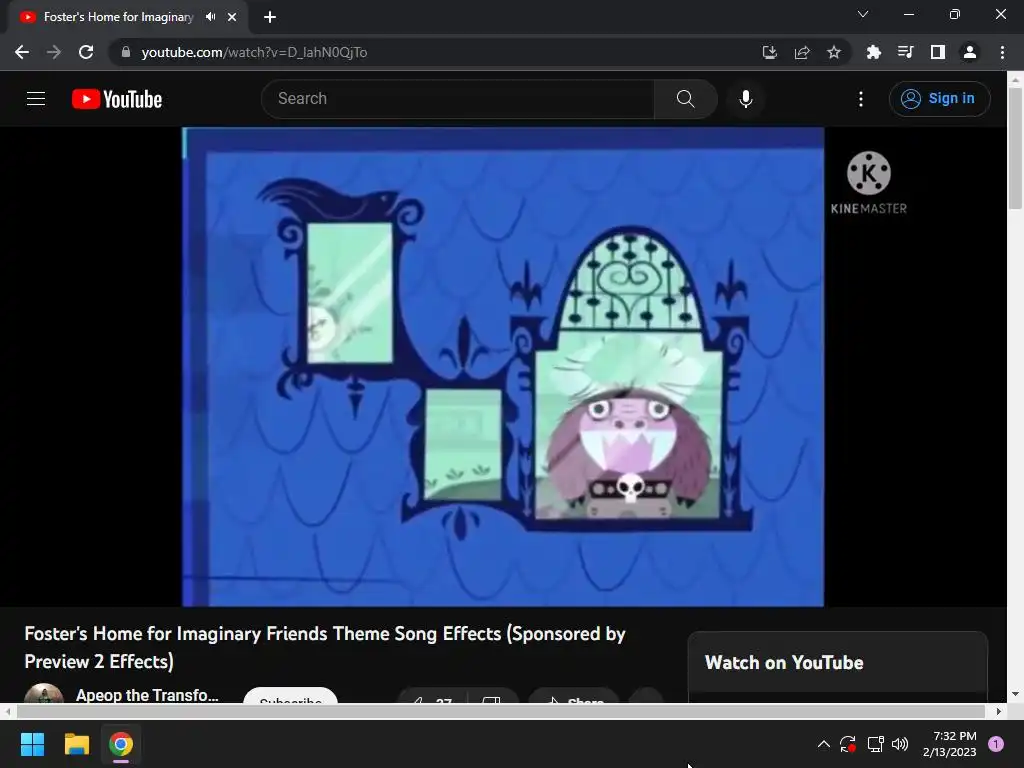Click the network display tray icon
1024x768 pixels.
(875, 744)
